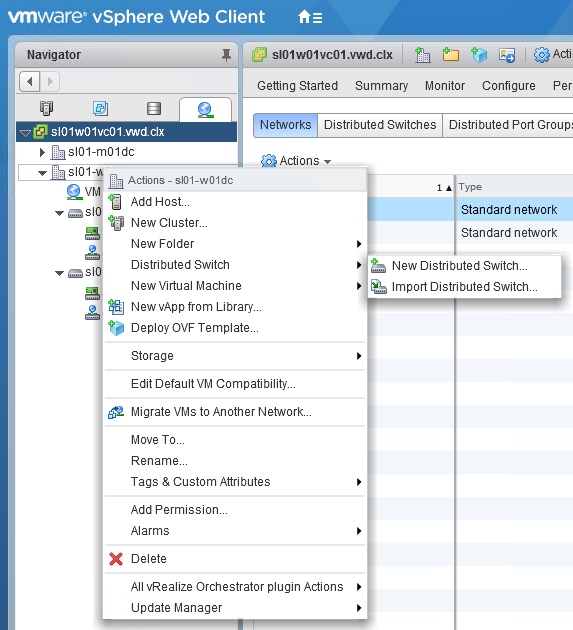Switch to Hosts and Clusters navigator view
The image size is (573, 630).
[47, 108]
